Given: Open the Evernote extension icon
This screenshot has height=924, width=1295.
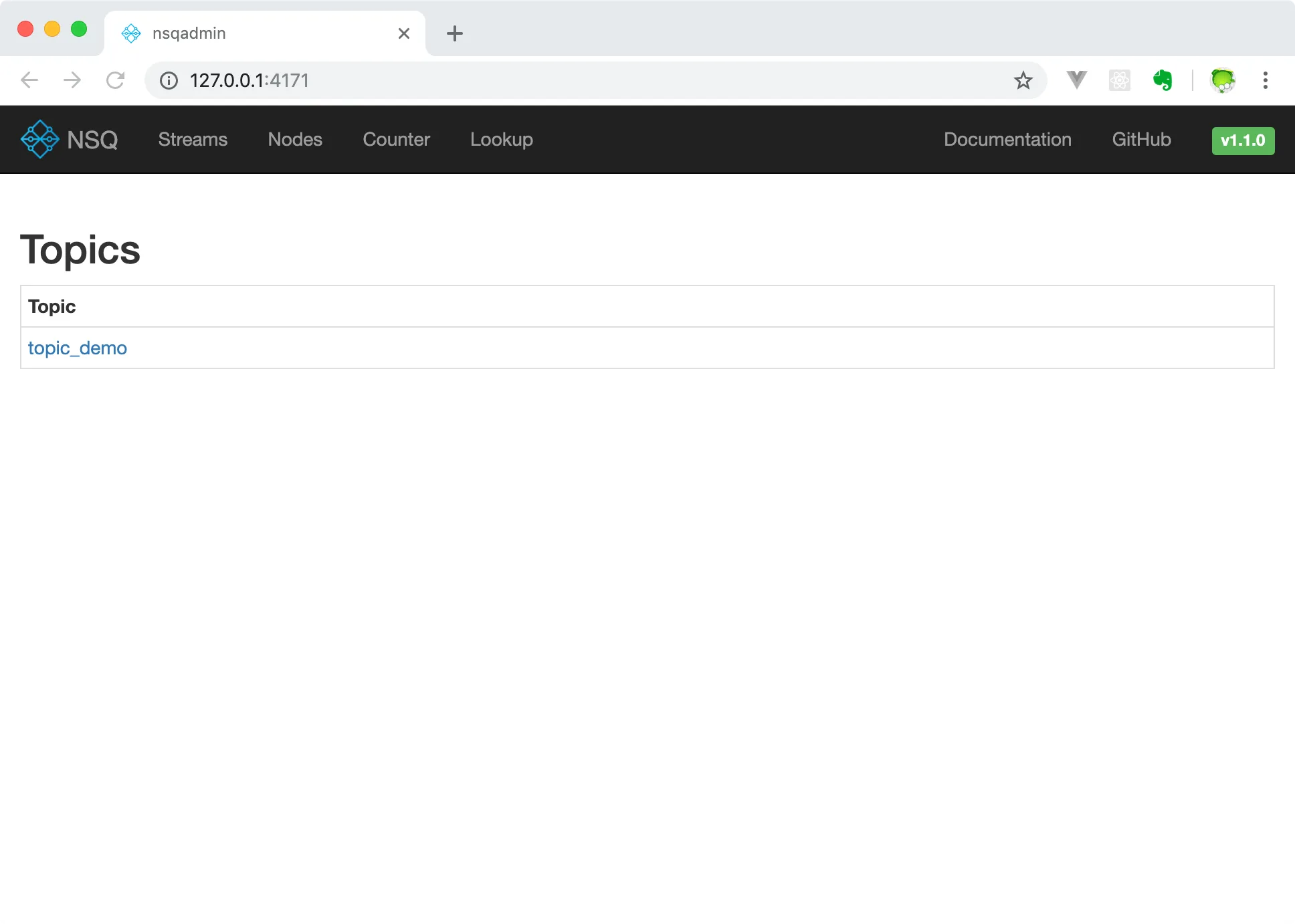Looking at the screenshot, I should point(1163,80).
